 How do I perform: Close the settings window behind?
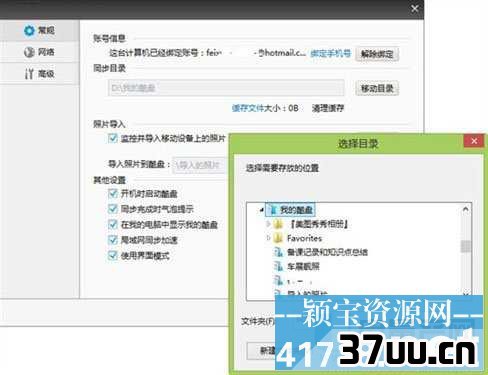[x=415, y=9]
